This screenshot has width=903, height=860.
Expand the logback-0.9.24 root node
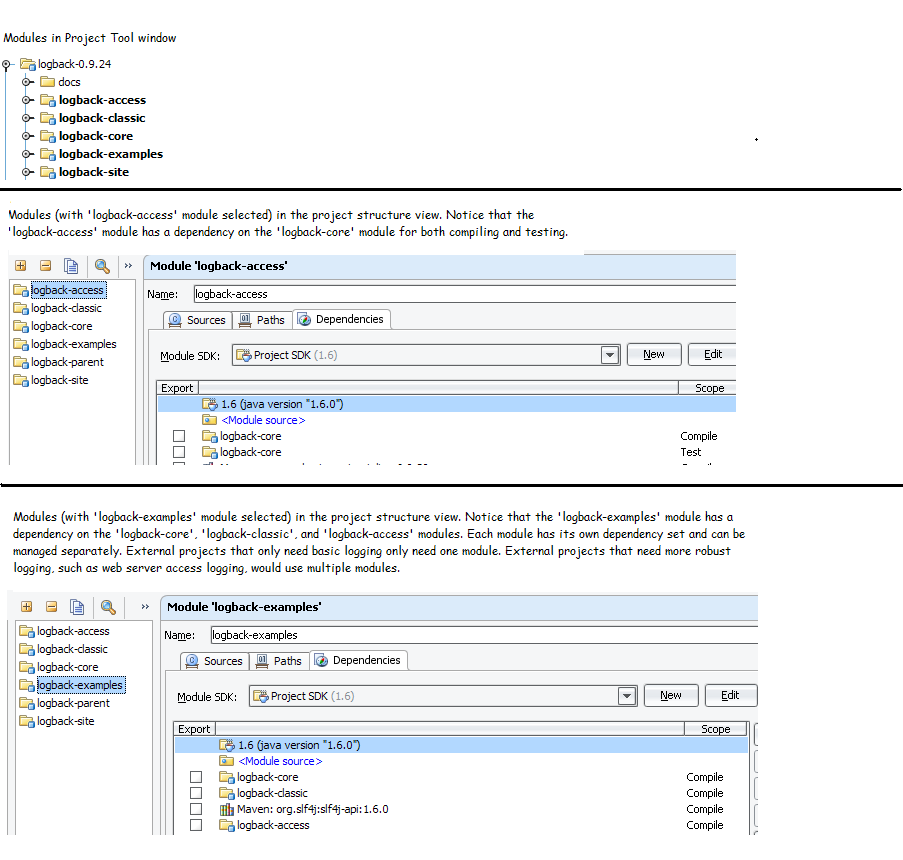[x=6, y=65]
